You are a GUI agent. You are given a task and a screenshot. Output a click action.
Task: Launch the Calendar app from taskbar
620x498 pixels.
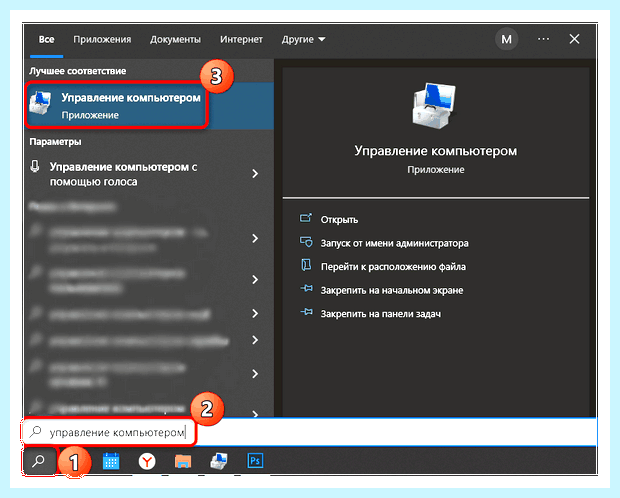[x=111, y=461]
